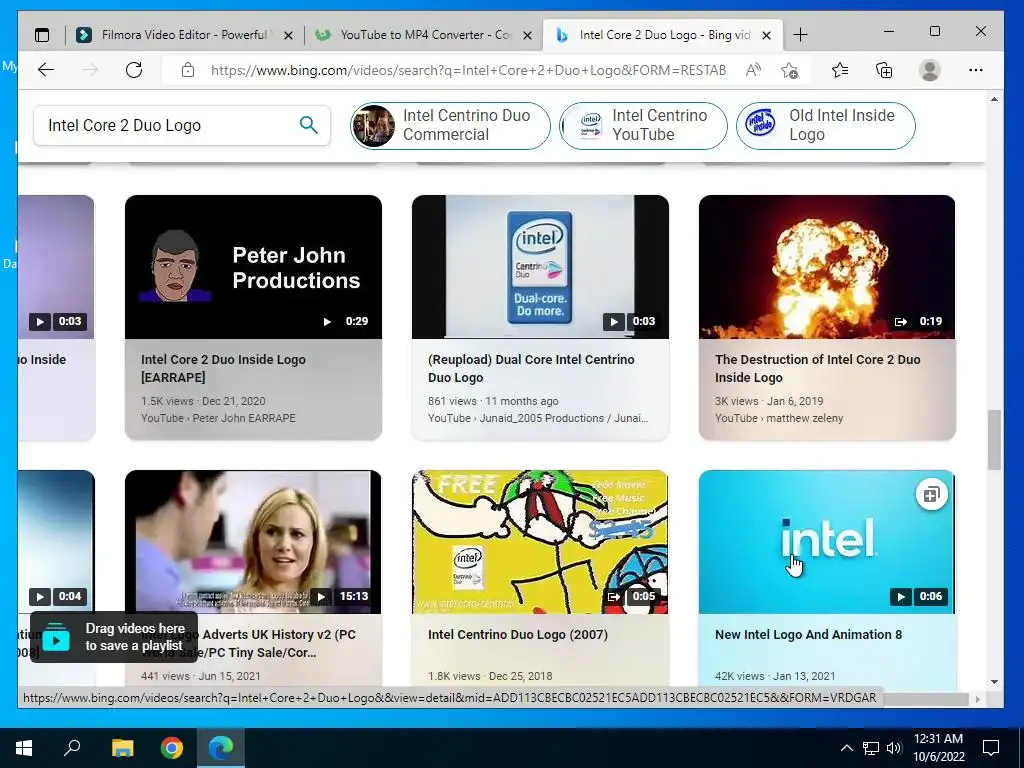
Task: Add this page to favorites star
Action: [790, 70]
